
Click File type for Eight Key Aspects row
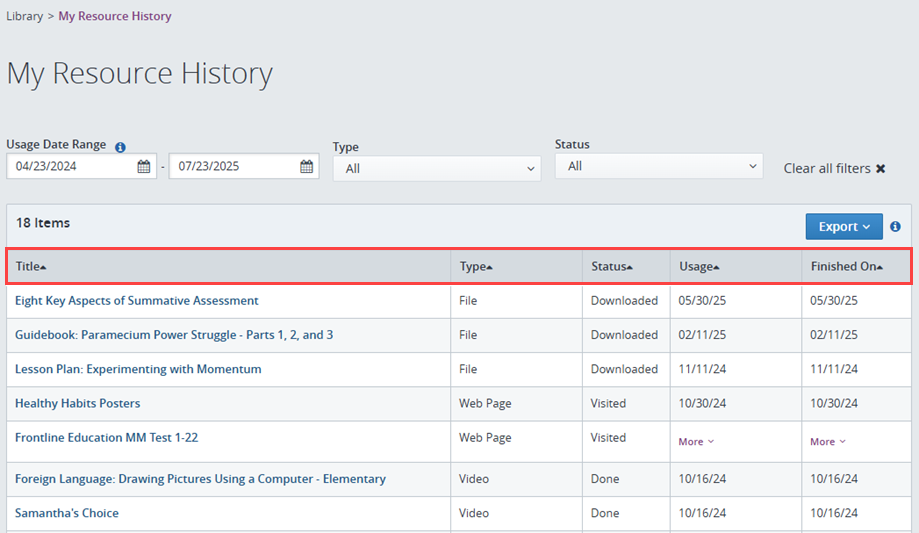tap(468, 300)
